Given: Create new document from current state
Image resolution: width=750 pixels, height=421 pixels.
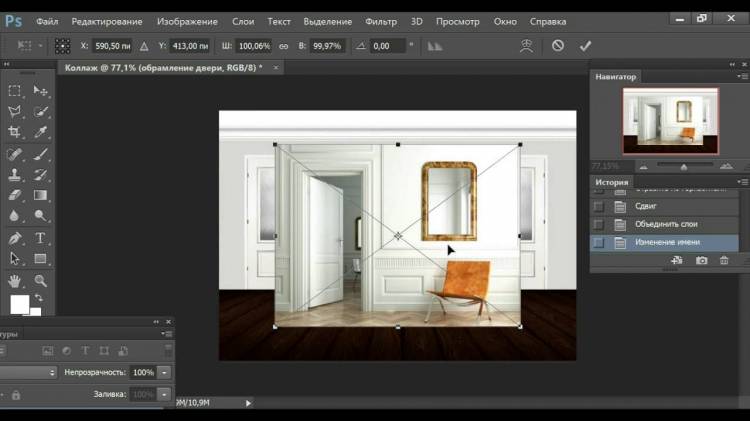Looking at the screenshot, I should point(677,260).
